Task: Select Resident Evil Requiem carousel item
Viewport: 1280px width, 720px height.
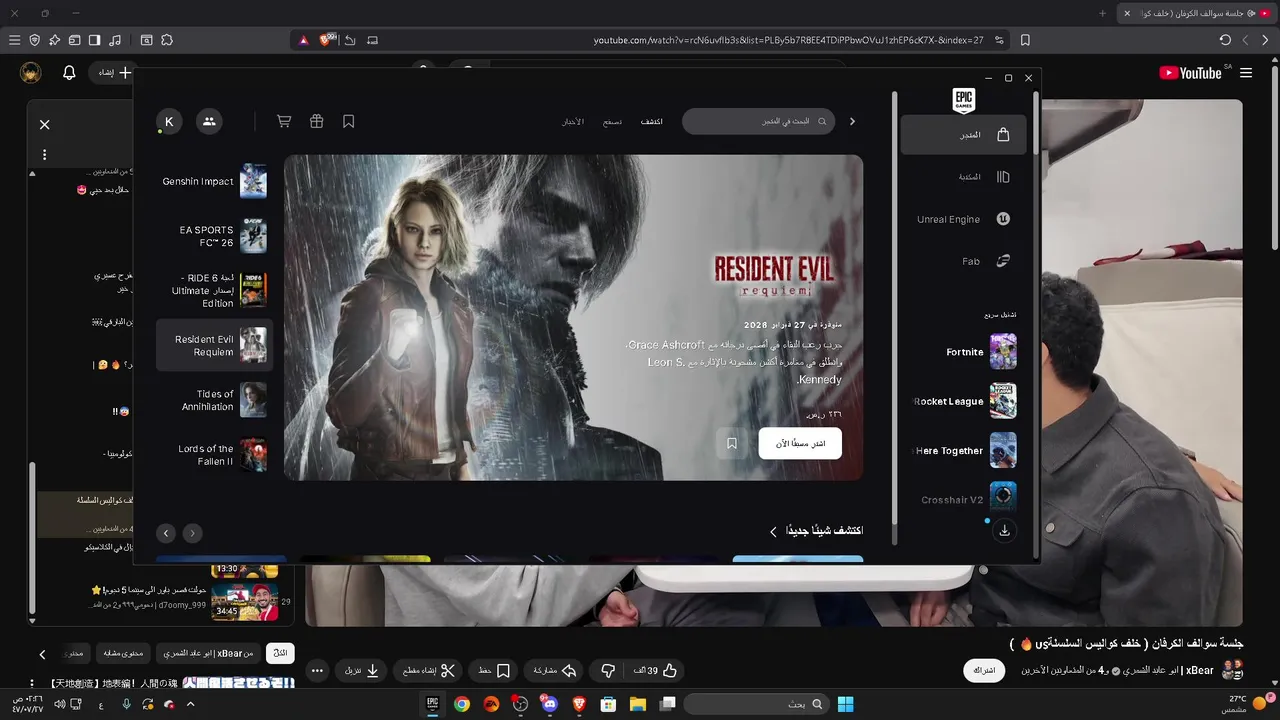Action: coord(214,345)
